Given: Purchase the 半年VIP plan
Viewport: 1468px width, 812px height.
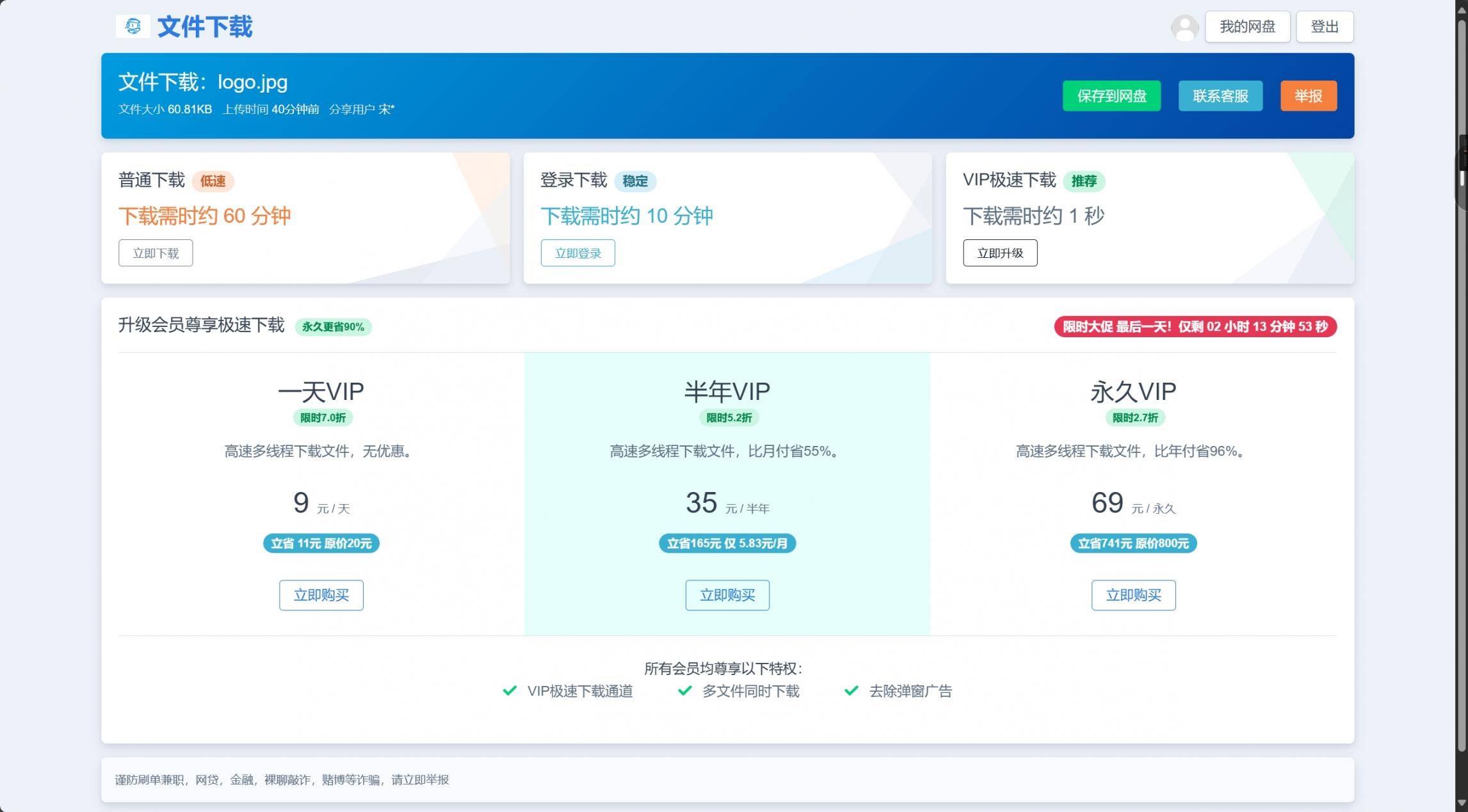Looking at the screenshot, I should tap(727, 595).
